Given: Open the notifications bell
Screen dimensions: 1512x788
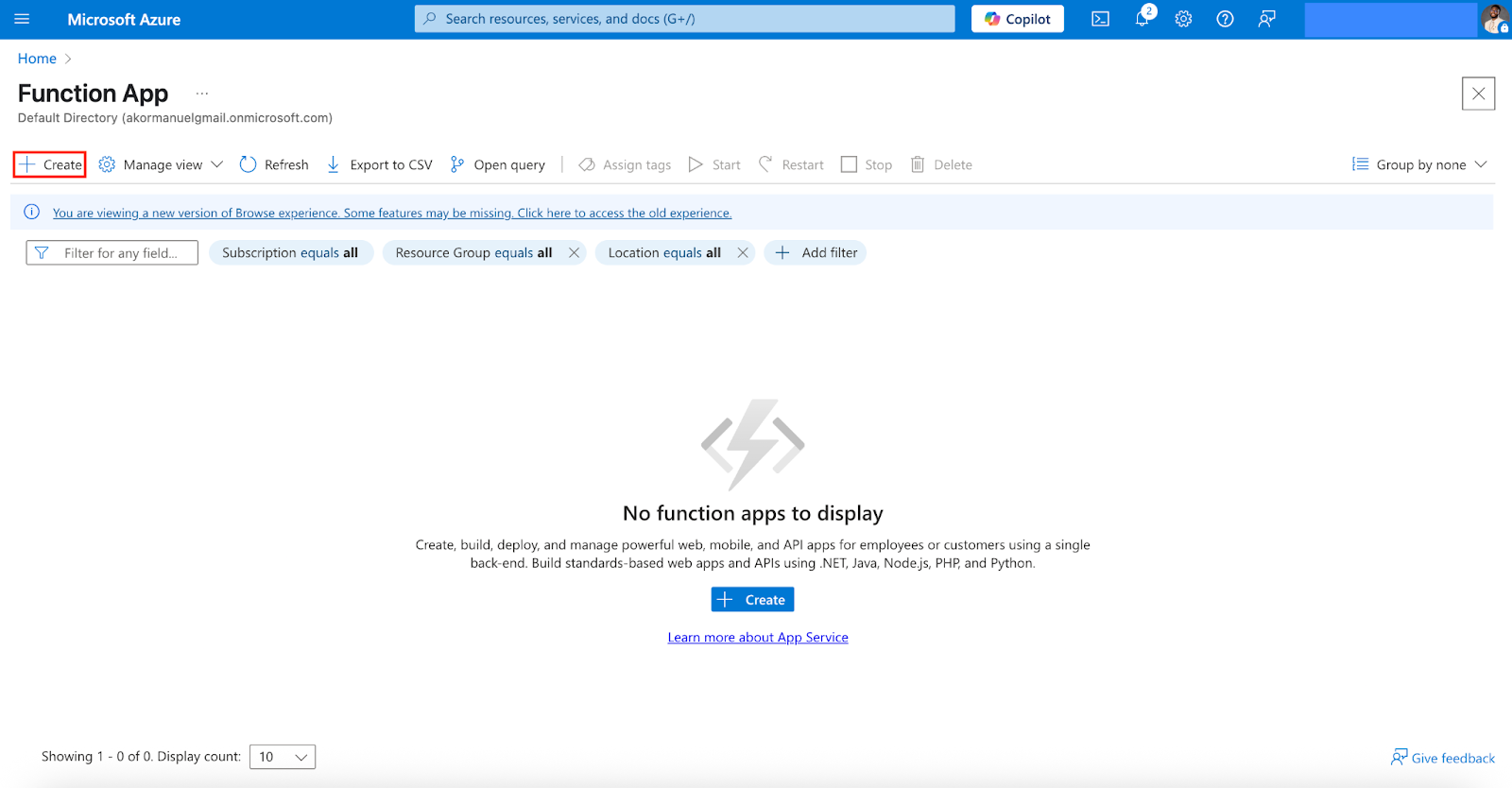Looking at the screenshot, I should point(1143,18).
